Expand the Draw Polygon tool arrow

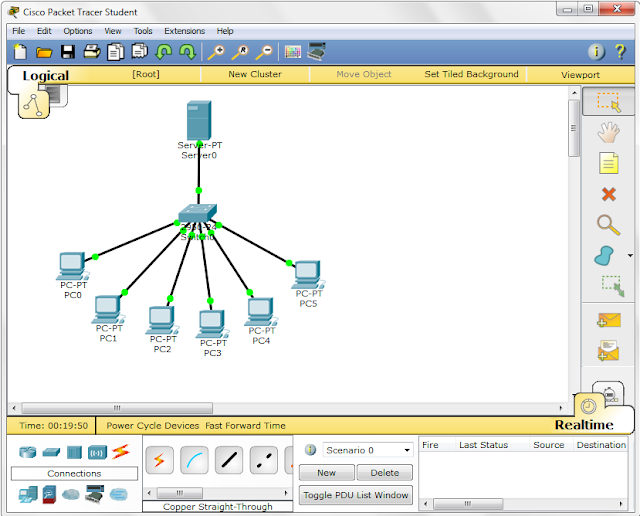click(630, 256)
